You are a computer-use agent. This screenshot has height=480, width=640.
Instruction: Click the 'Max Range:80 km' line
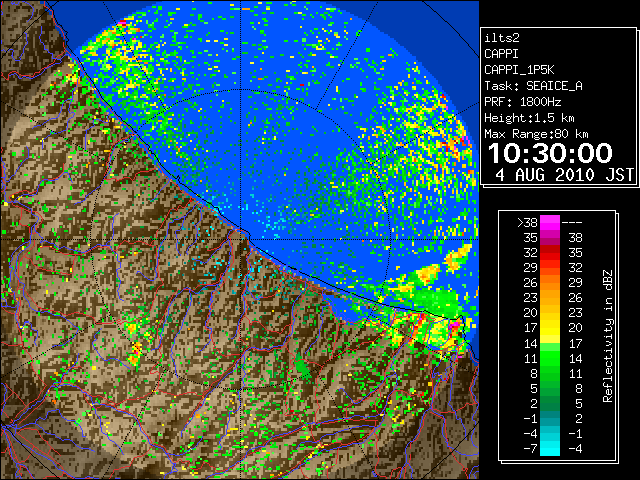click(x=536, y=134)
